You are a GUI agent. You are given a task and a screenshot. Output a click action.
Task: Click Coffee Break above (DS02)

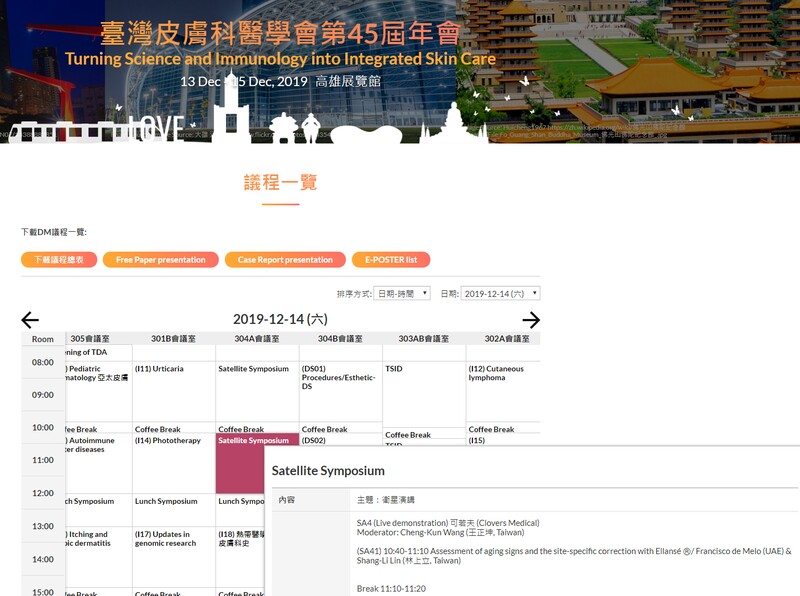(x=341, y=429)
